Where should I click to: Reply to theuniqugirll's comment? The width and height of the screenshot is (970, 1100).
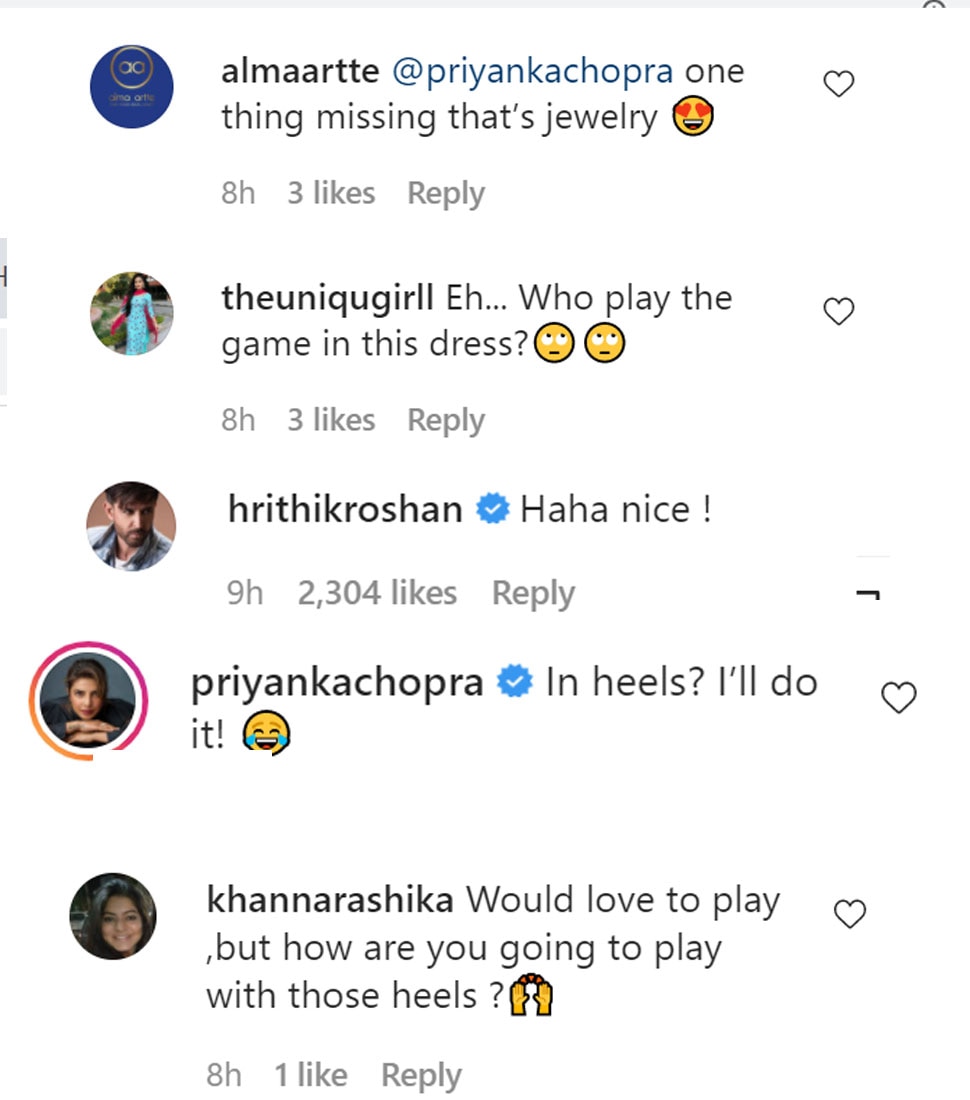click(446, 421)
